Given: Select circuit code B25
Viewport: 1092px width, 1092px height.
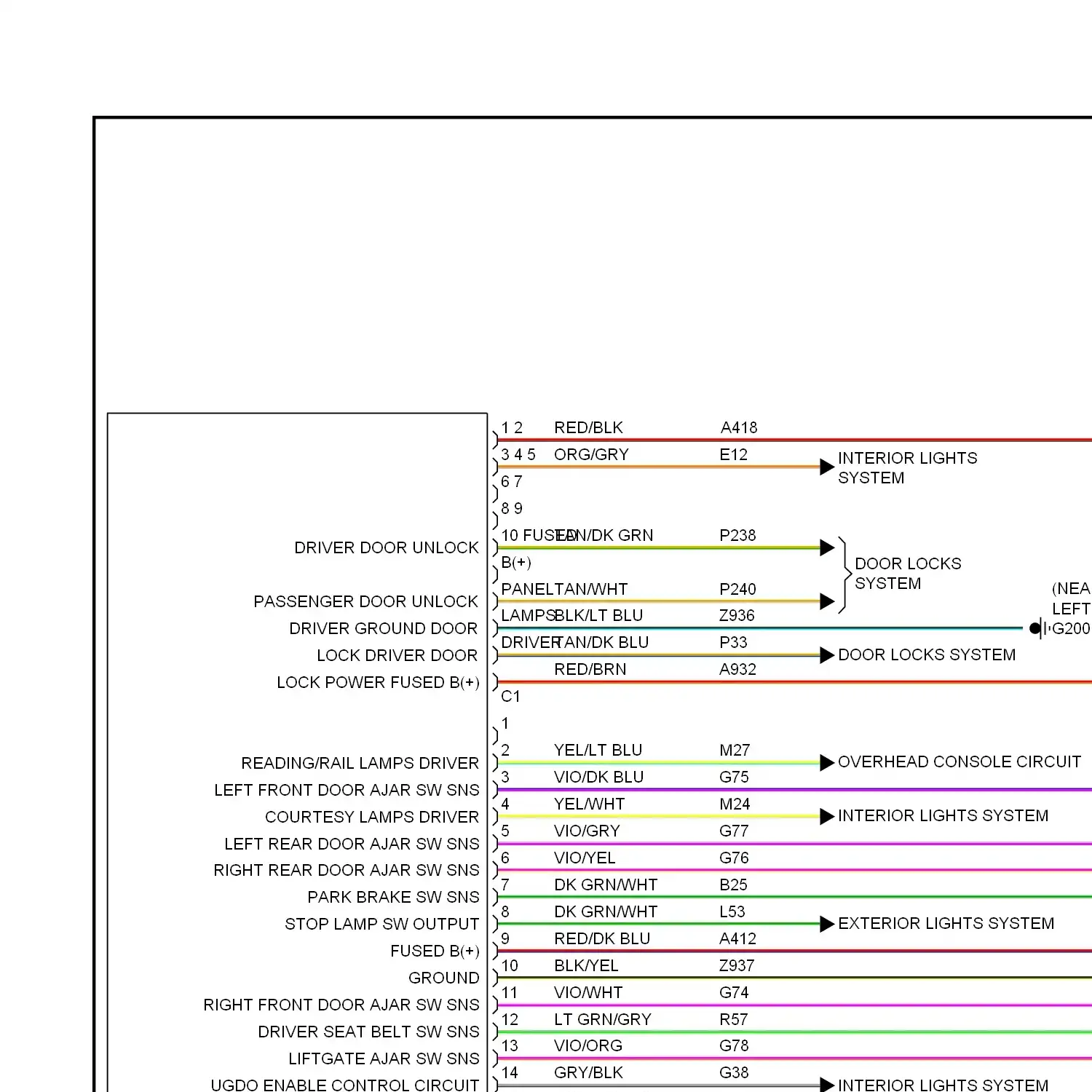Looking at the screenshot, I should tap(733, 885).
